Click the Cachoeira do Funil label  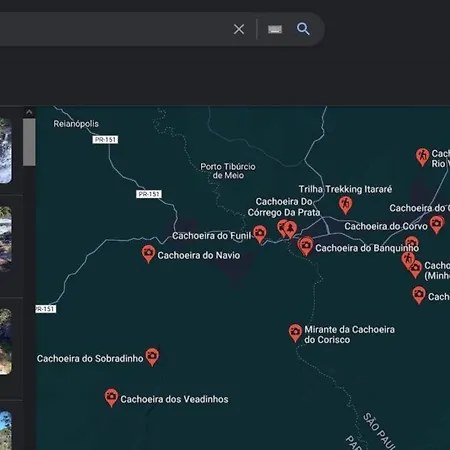pyautogui.click(x=212, y=236)
